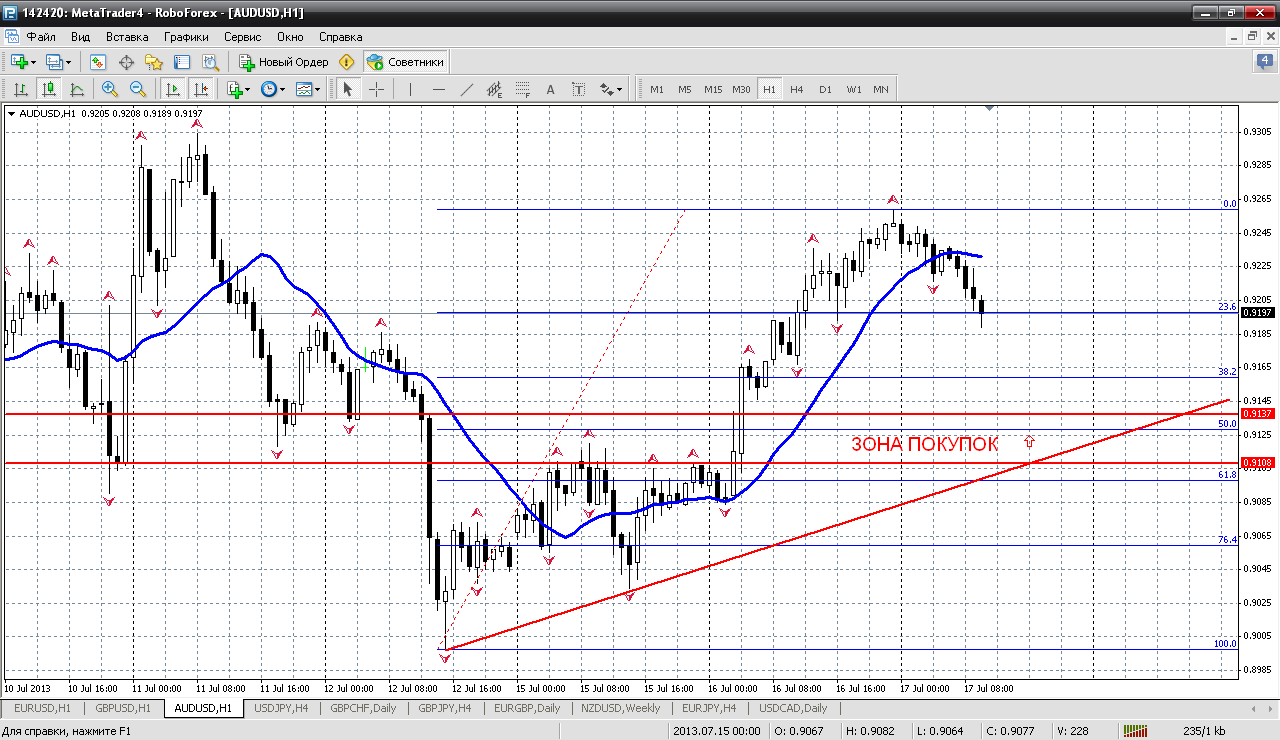Switch to the EURUSD,H1 chart tab
Viewport: 1280px width, 740px height.
[x=42, y=708]
